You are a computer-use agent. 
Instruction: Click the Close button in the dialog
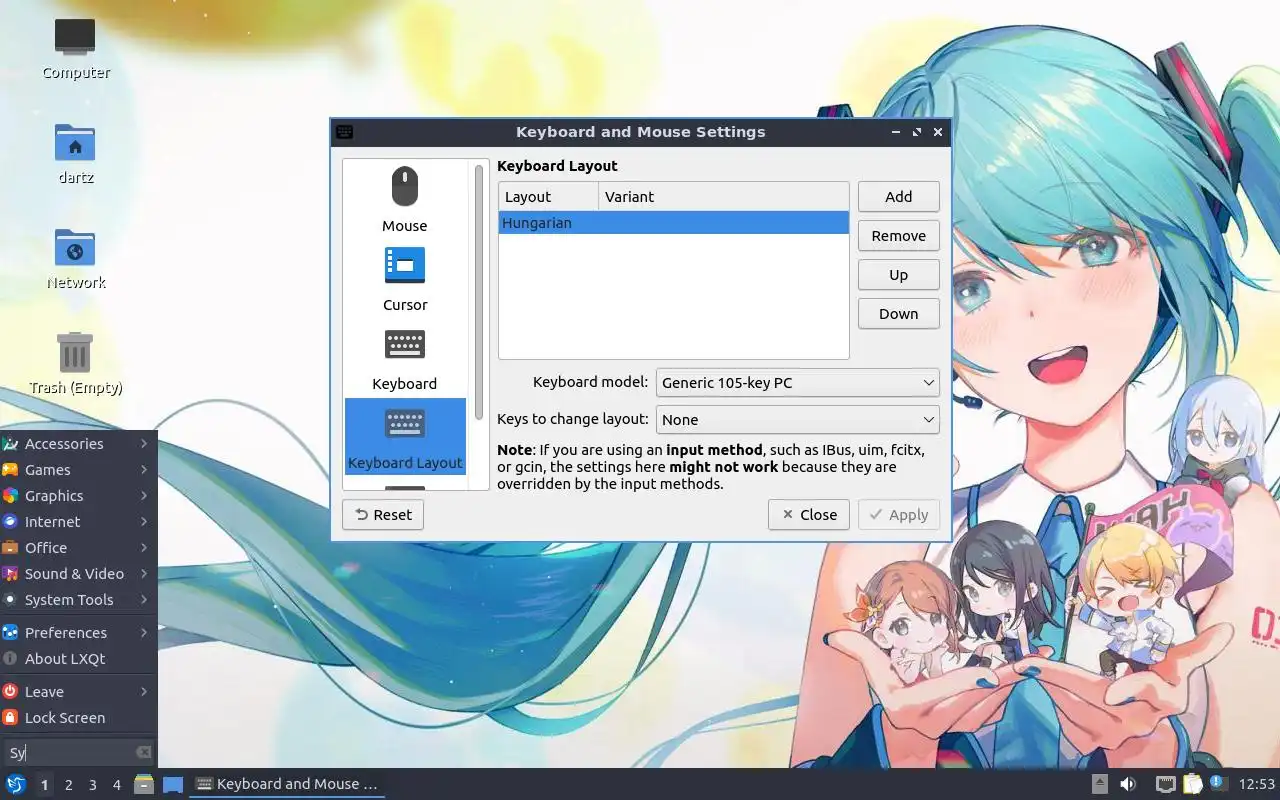pos(809,514)
